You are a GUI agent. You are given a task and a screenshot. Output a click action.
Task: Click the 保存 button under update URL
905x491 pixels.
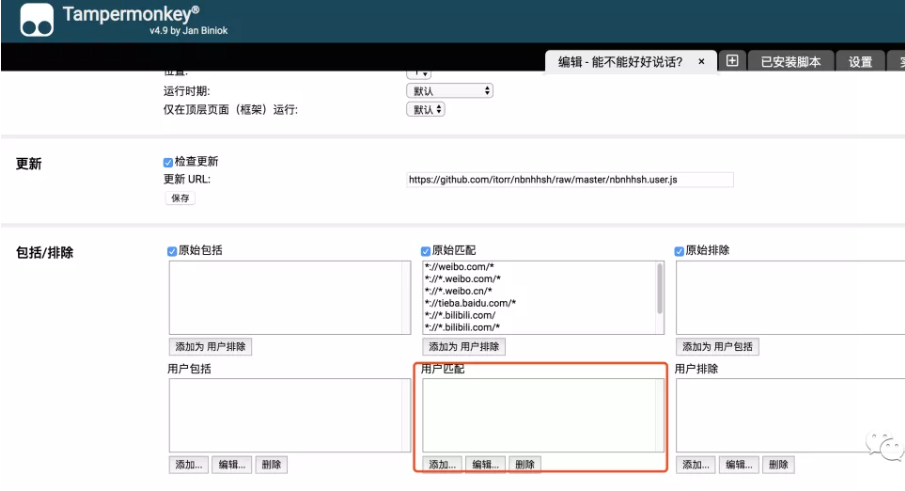[180, 198]
